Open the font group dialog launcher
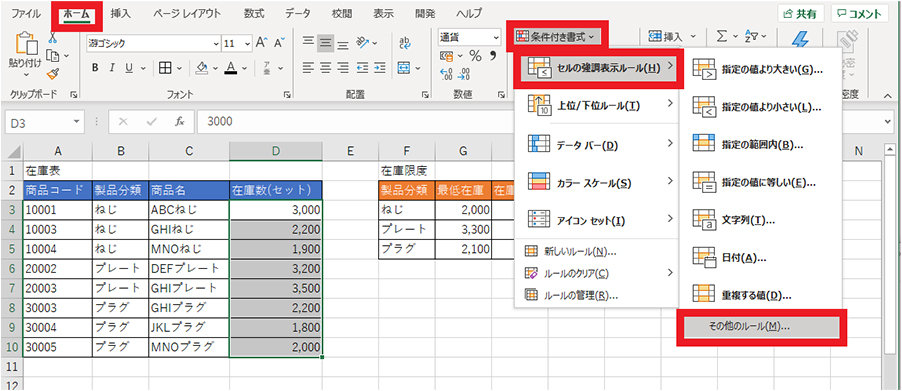The width and height of the screenshot is (902, 391). coord(286,94)
